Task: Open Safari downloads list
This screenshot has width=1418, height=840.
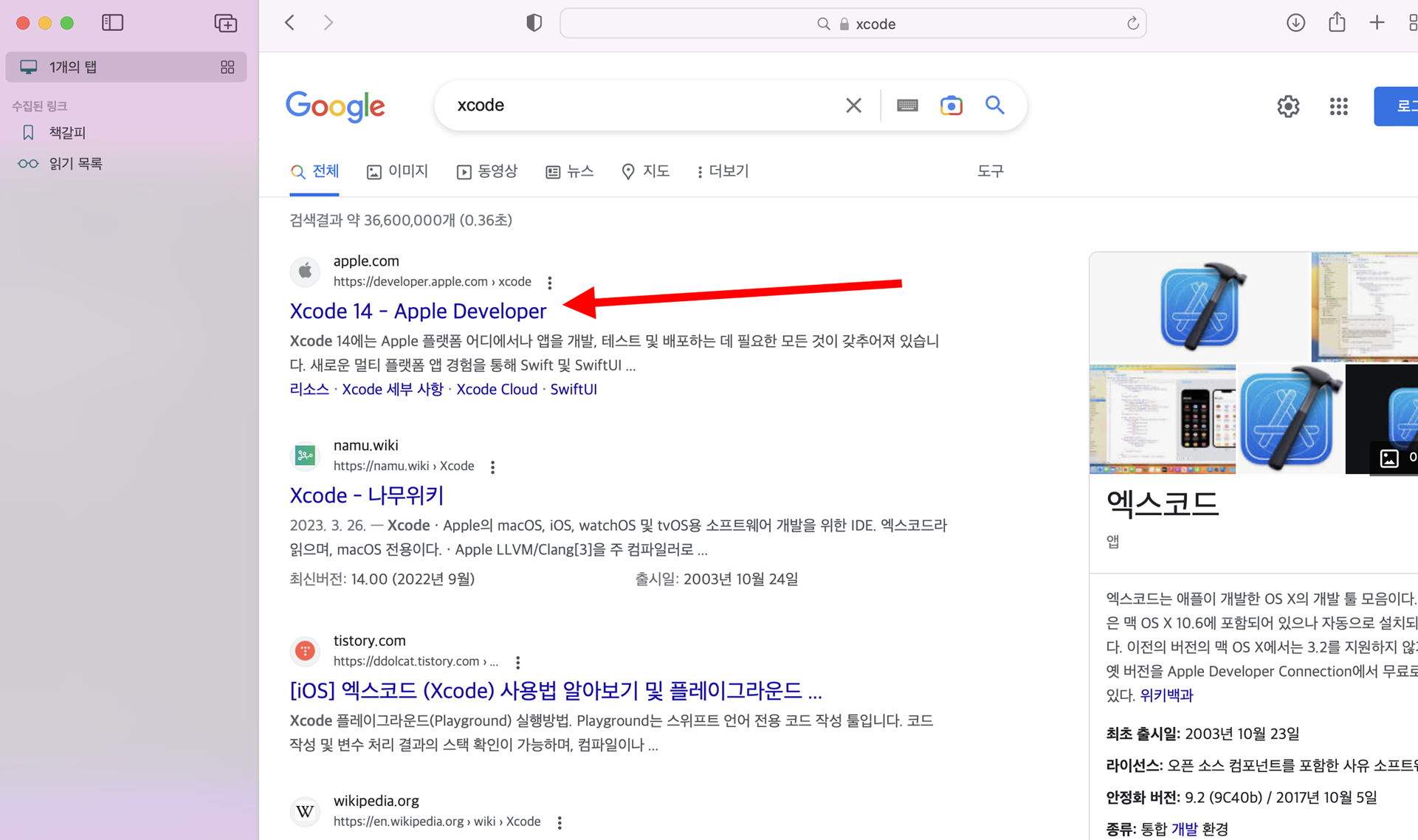Action: coord(1295,23)
